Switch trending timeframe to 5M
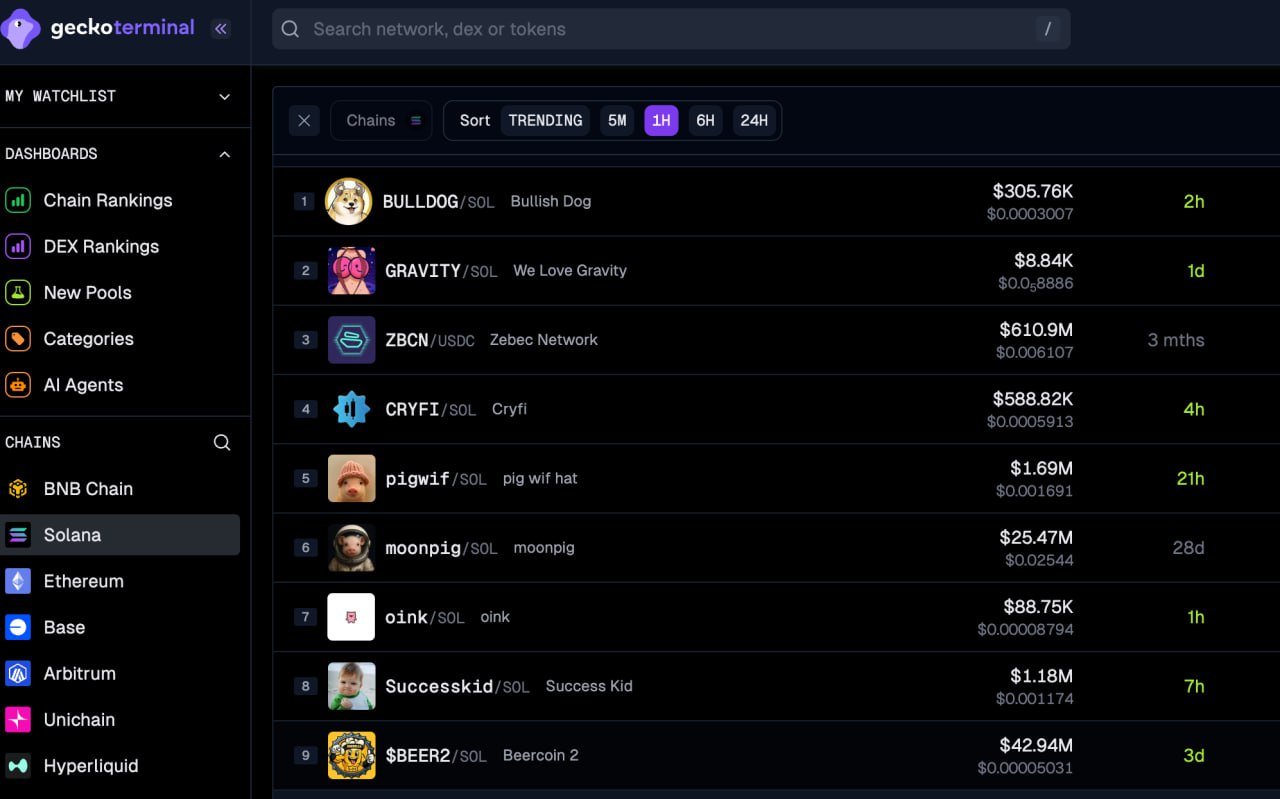This screenshot has width=1280, height=799. pos(617,120)
